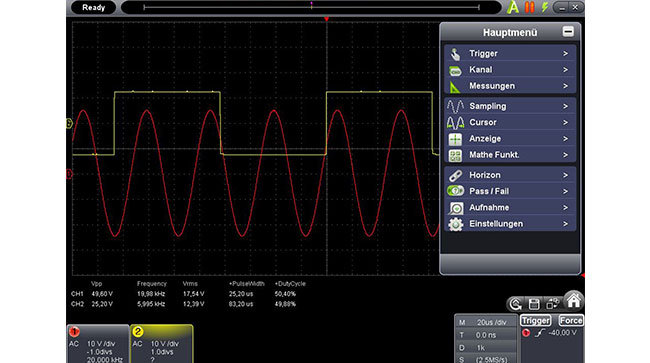Click the rising edge slope icon
Image resolution: width=650 pixels, height=363 pixels.
[x=539, y=333]
